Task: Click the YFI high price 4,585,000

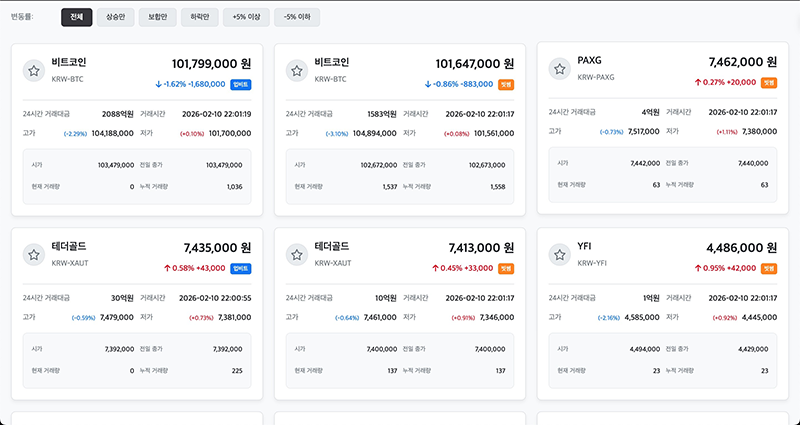Action: click(642, 317)
